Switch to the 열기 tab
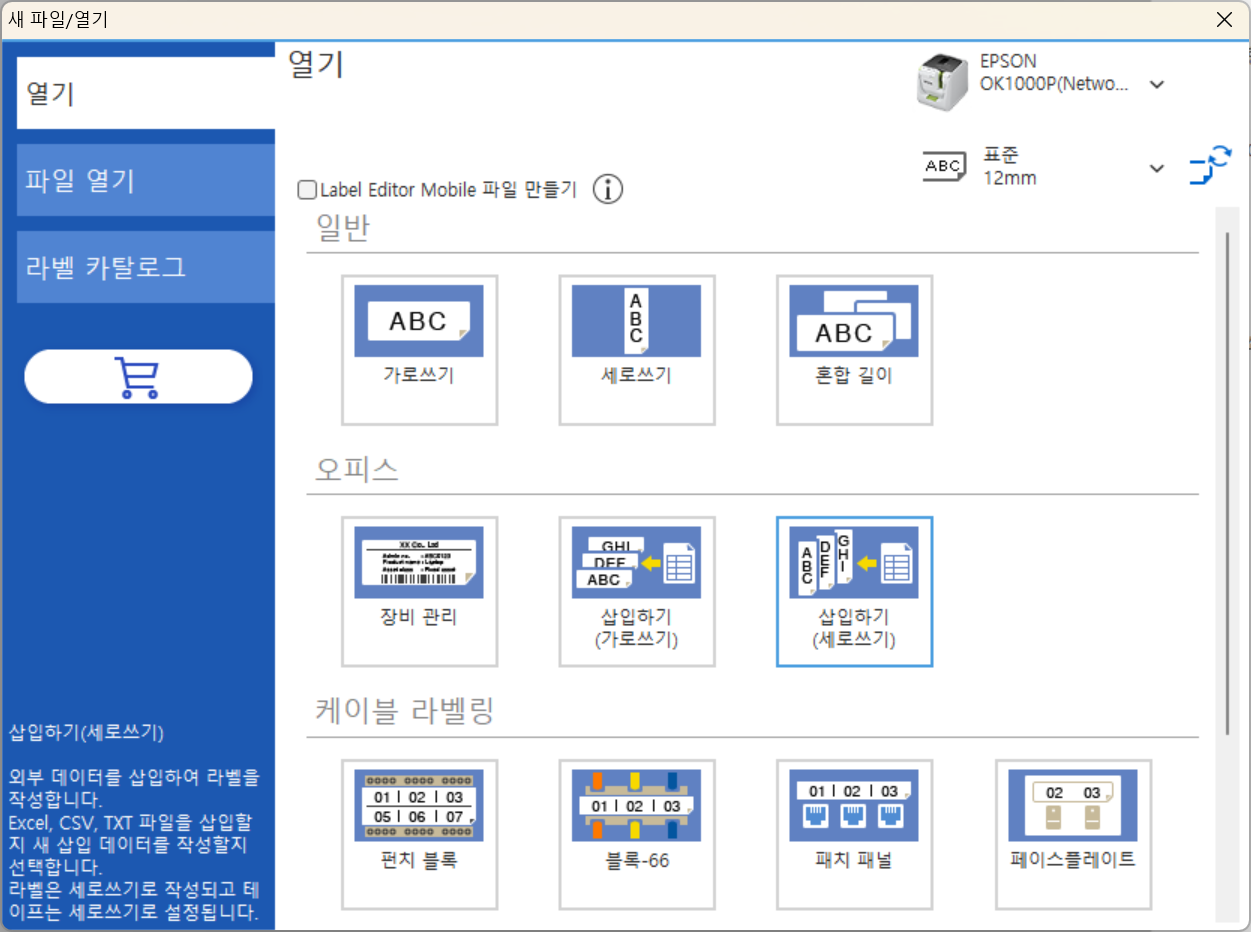1251x932 pixels. [146, 93]
